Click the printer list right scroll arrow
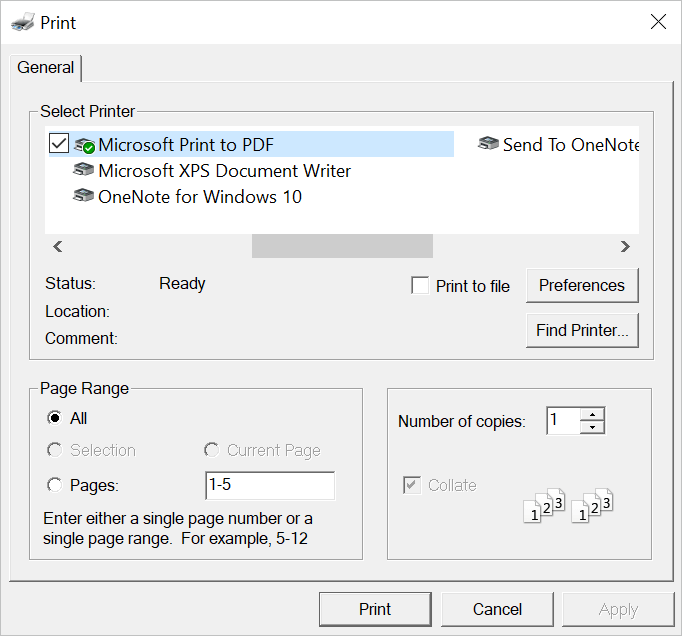The image size is (682, 636). [625, 247]
